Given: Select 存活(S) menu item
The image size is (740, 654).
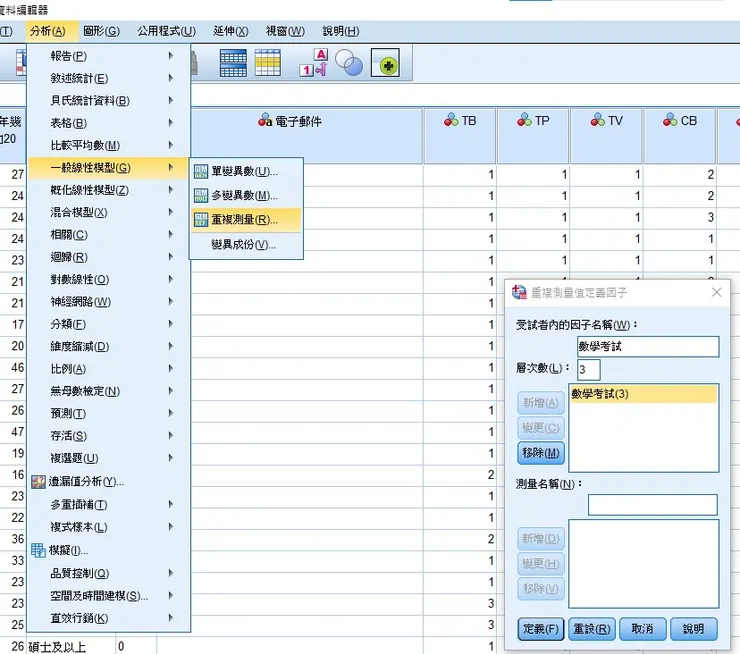Looking at the screenshot, I should [109, 436].
